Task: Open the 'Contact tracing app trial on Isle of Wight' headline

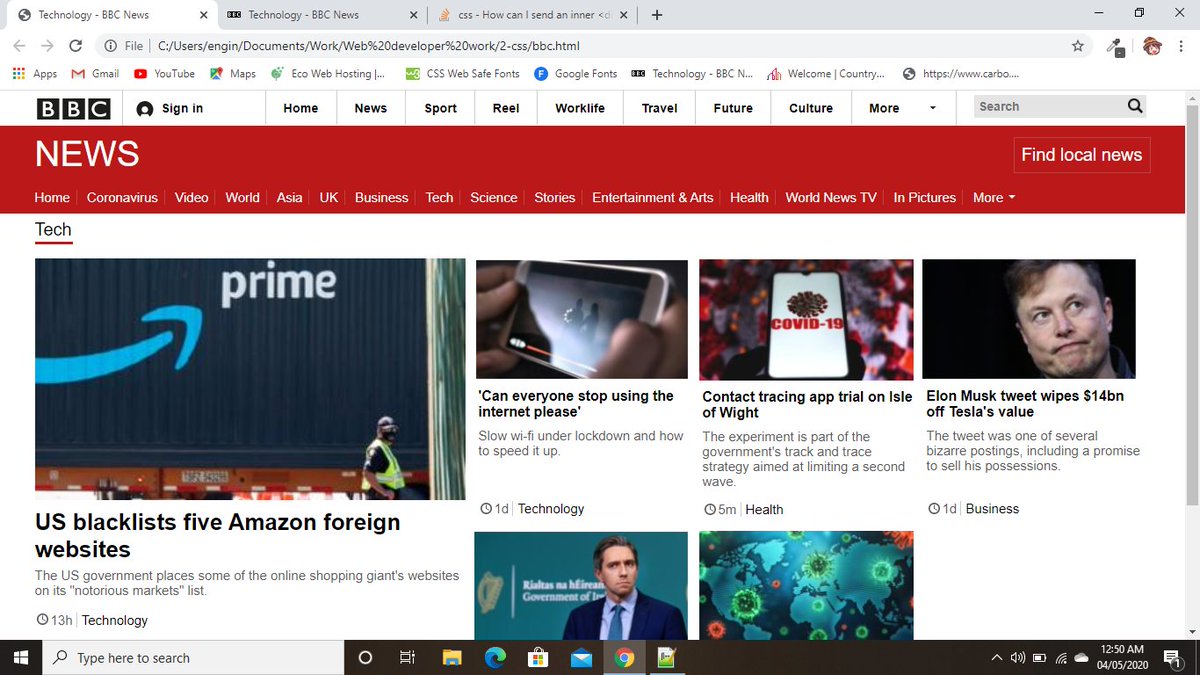Action: point(807,404)
